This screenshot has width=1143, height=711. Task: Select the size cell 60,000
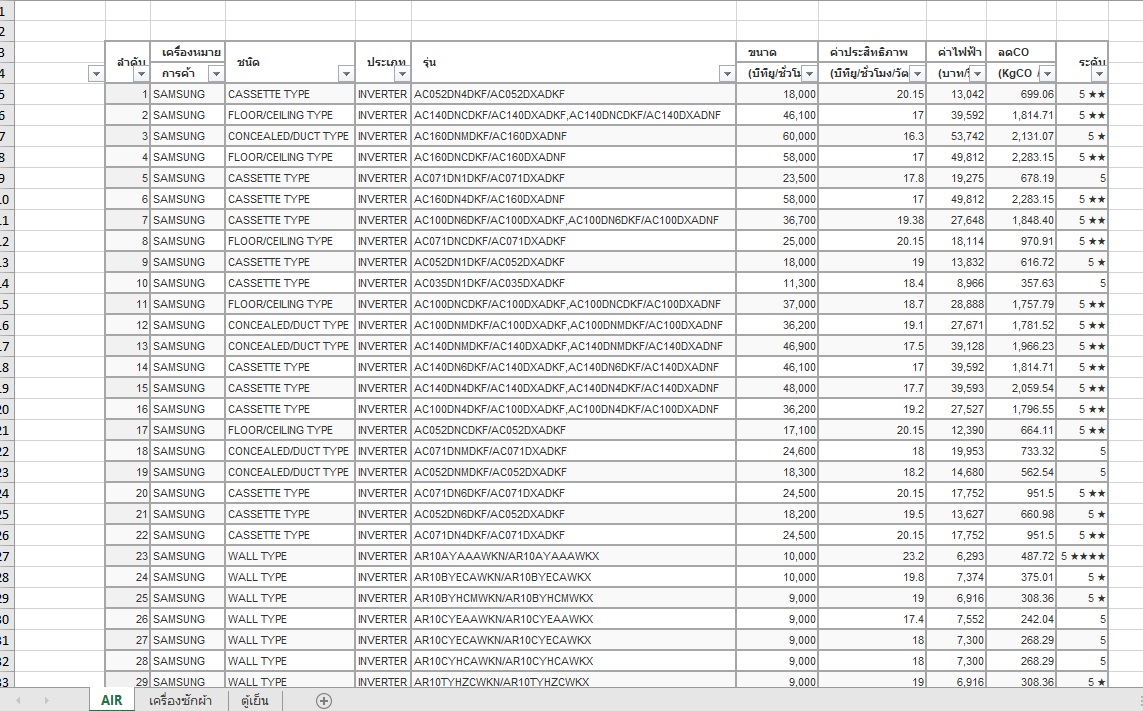(777, 136)
